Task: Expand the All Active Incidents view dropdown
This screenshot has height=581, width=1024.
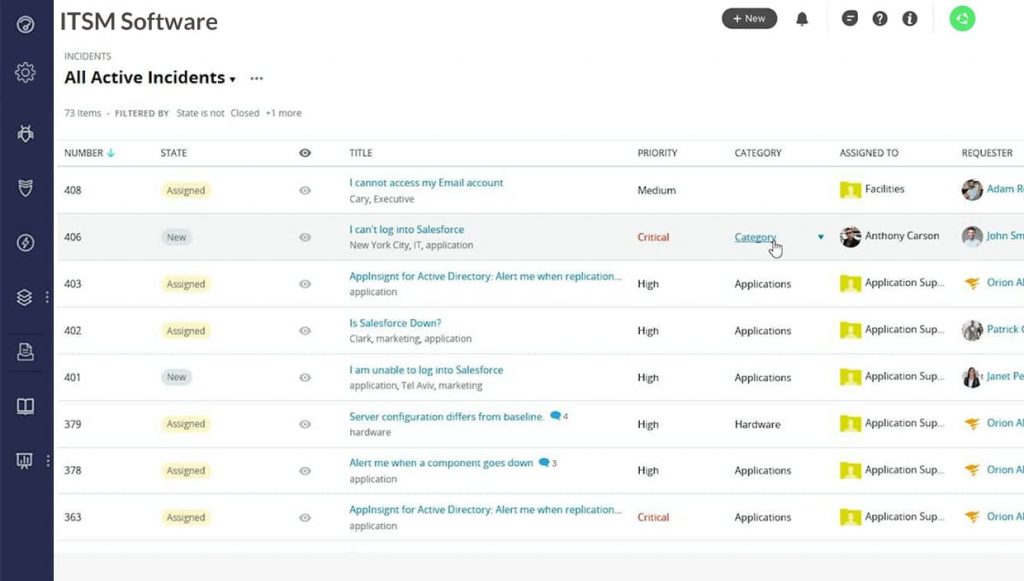Action: [233, 79]
